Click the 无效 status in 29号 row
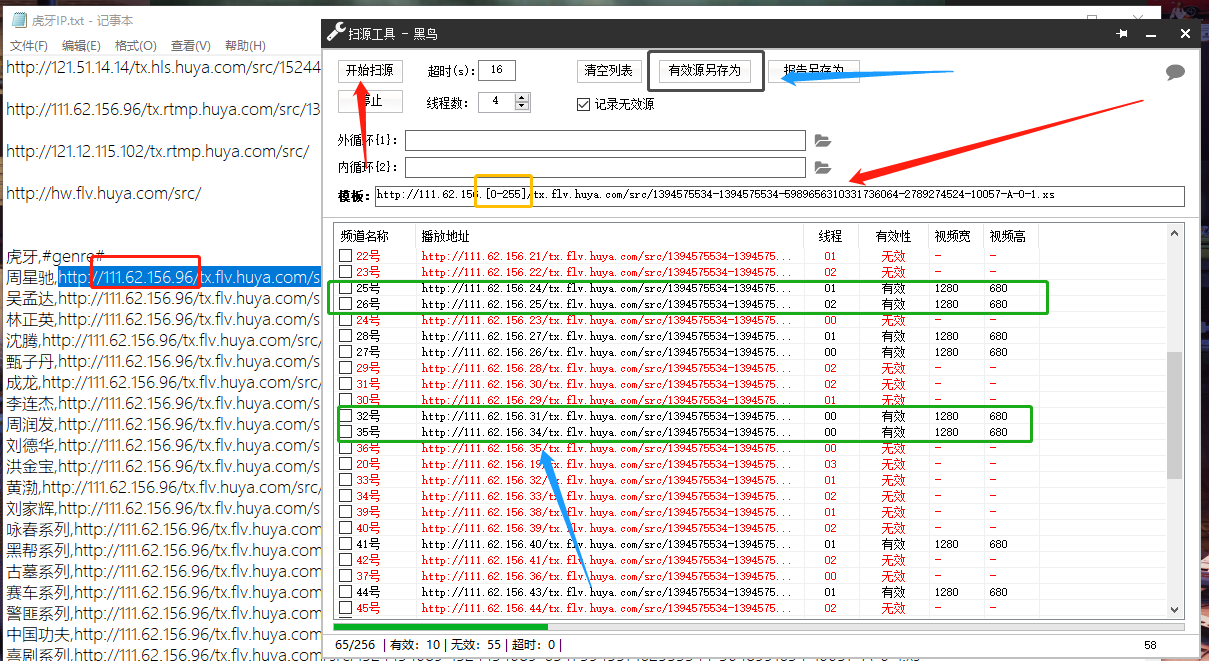The width and height of the screenshot is (1209, 661). pyautogui.click(x=893, y=368)
